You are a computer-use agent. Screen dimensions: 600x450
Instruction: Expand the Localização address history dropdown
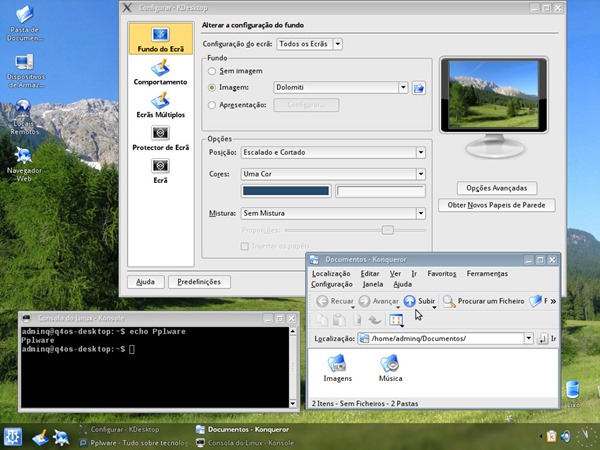click(529, 338)
